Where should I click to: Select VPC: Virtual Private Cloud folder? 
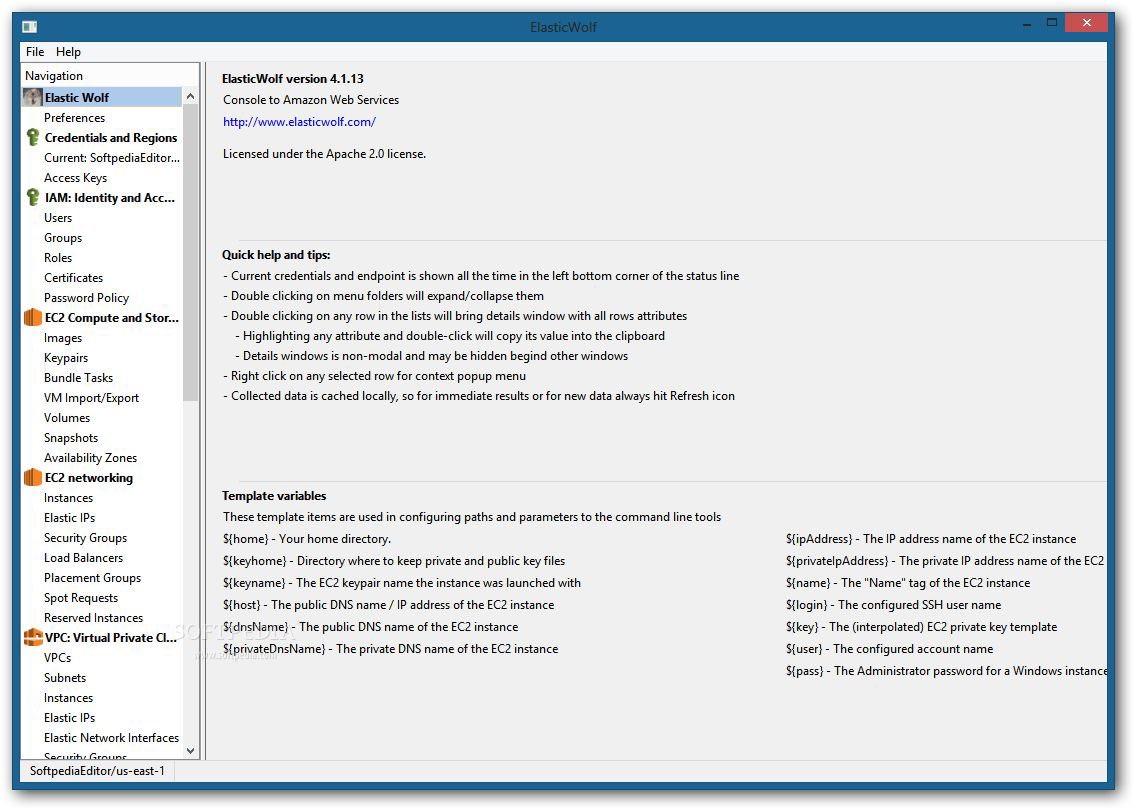tap(111, 638)
